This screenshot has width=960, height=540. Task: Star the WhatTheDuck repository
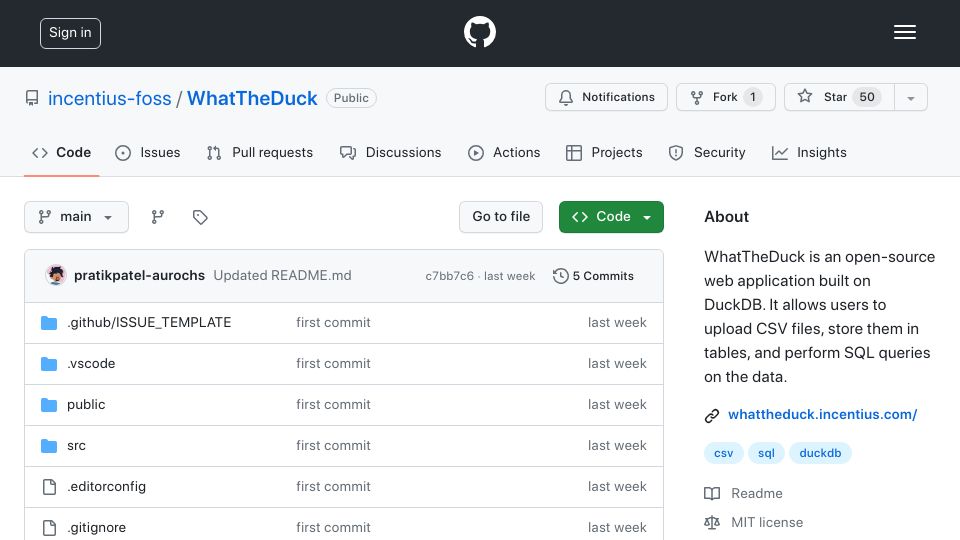[839, 97]
